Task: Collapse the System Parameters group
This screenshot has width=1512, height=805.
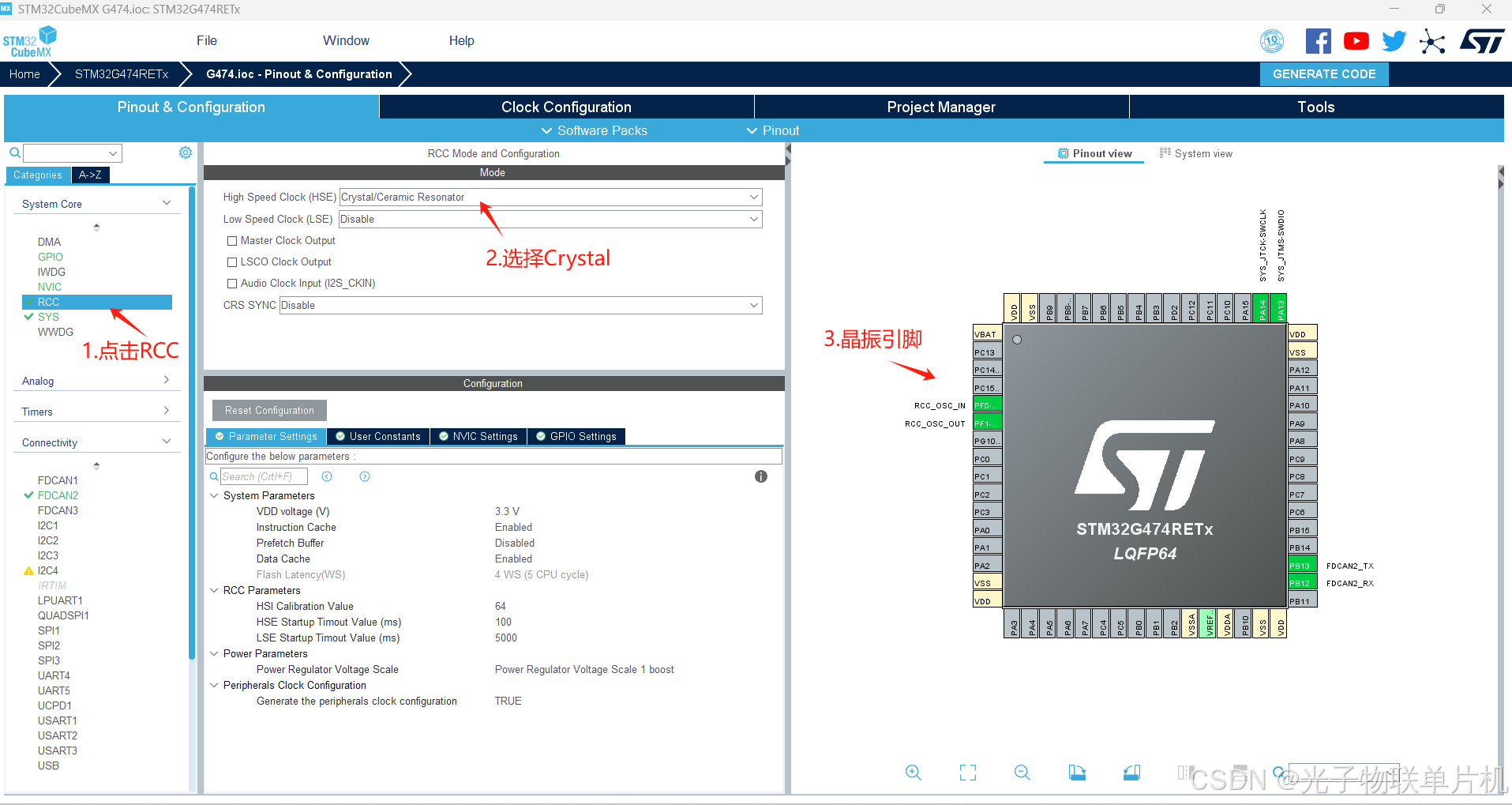Action: 214,495
